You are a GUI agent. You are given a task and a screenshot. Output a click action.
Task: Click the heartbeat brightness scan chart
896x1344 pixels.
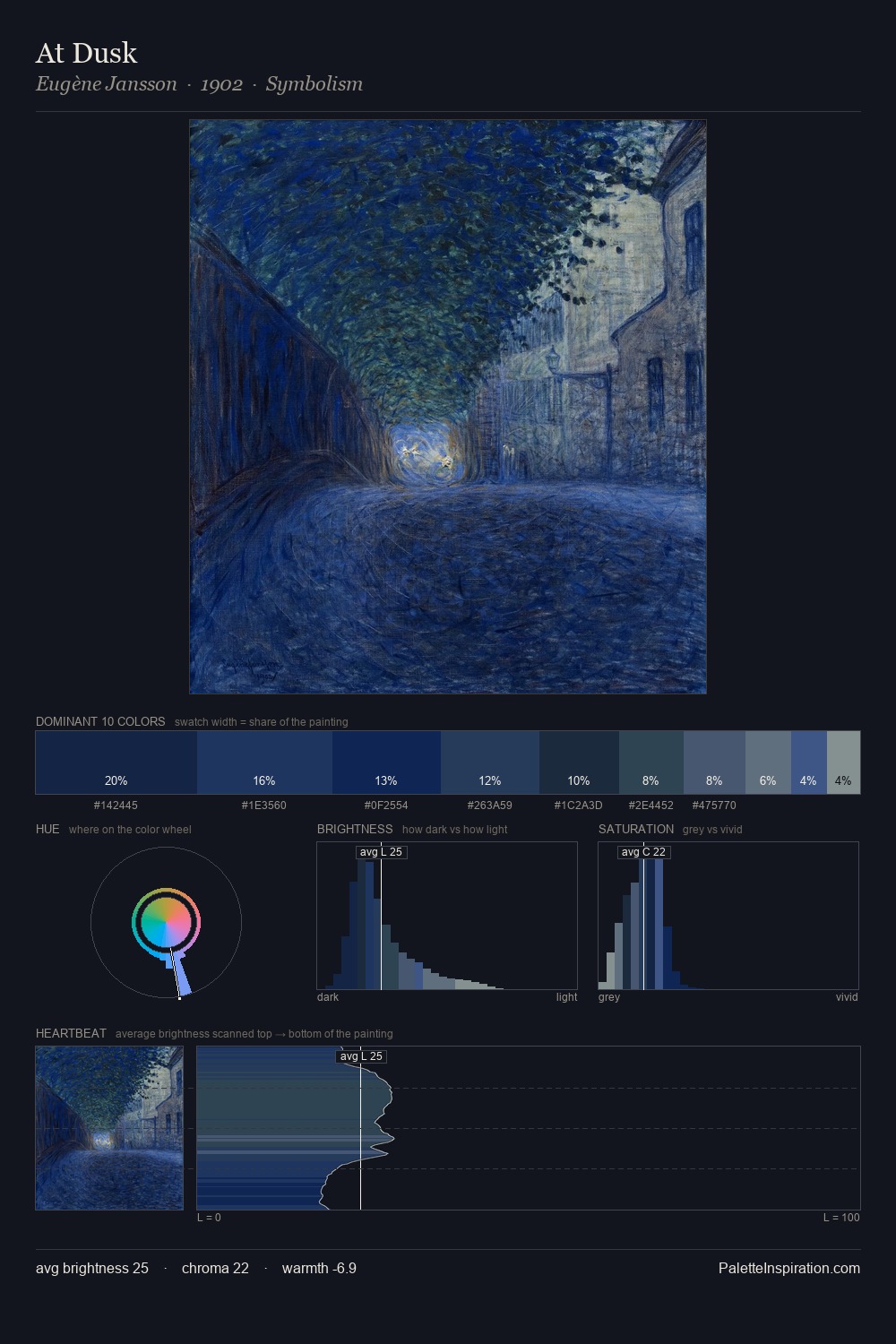tap(529, 1128)
